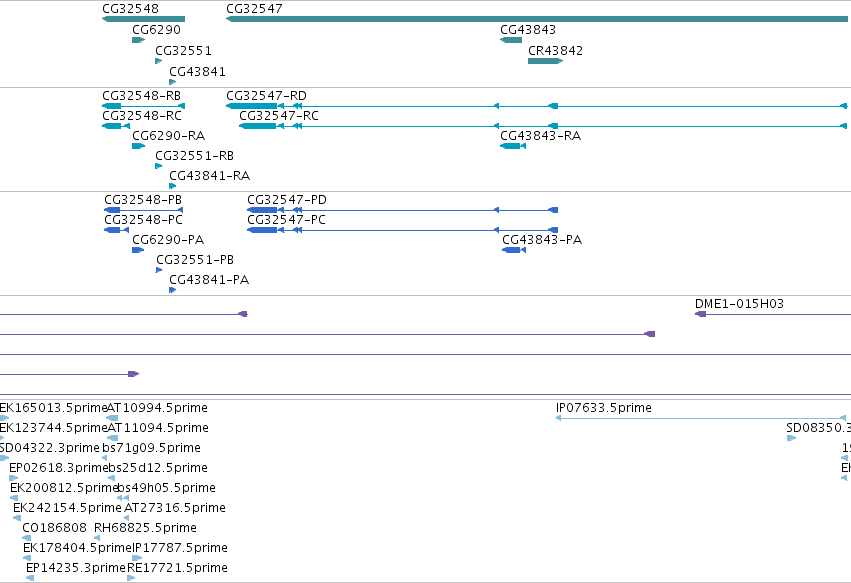Click the AT11094.5prime EST glyph

tap(112, 438)
